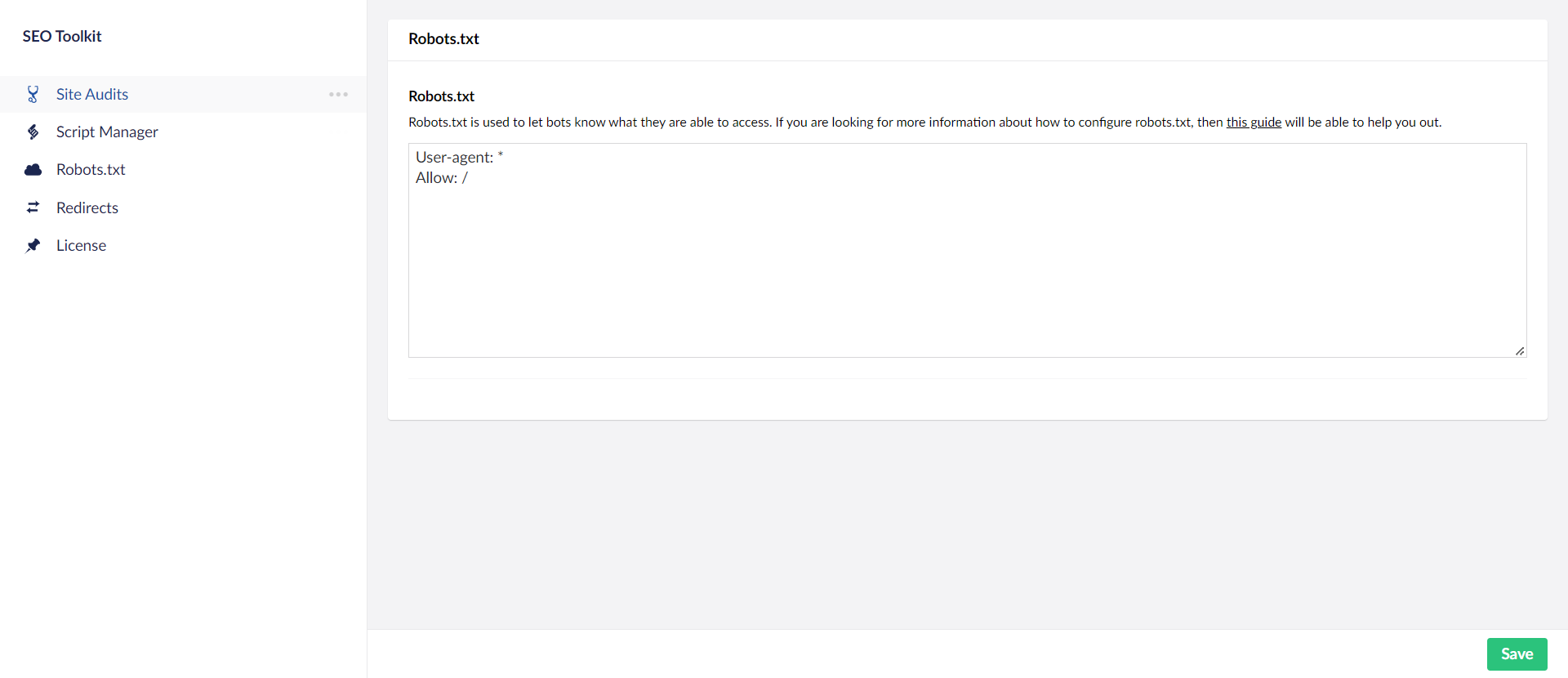Viewport: 1568px width, 678px height.
Task: Click the SEO Toolkit sidebar heading
Action: [x=62, y=36]
